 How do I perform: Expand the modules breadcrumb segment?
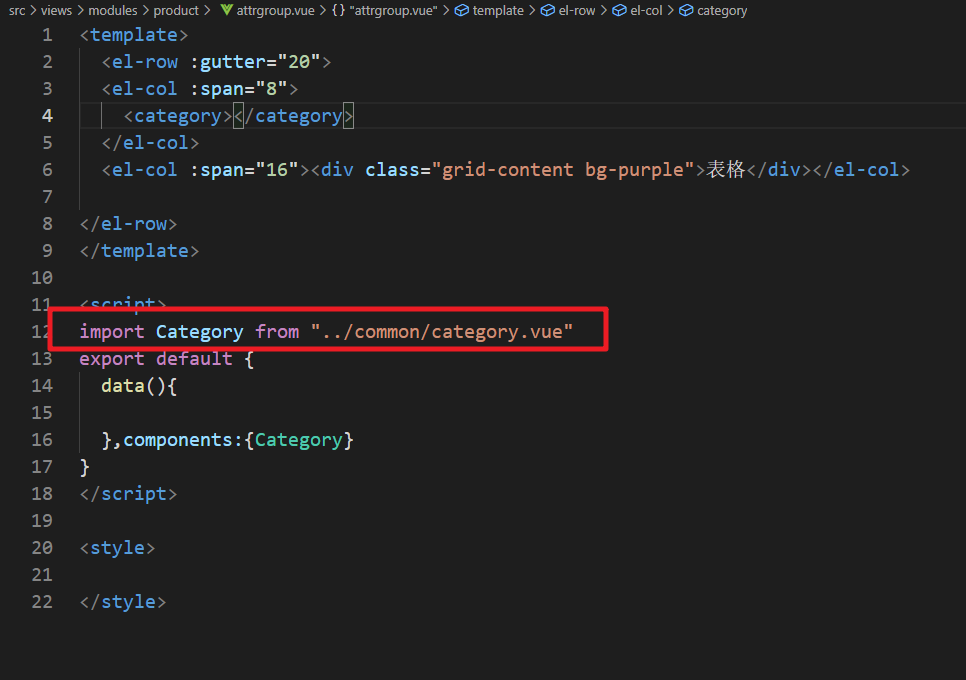coord(112,11)
